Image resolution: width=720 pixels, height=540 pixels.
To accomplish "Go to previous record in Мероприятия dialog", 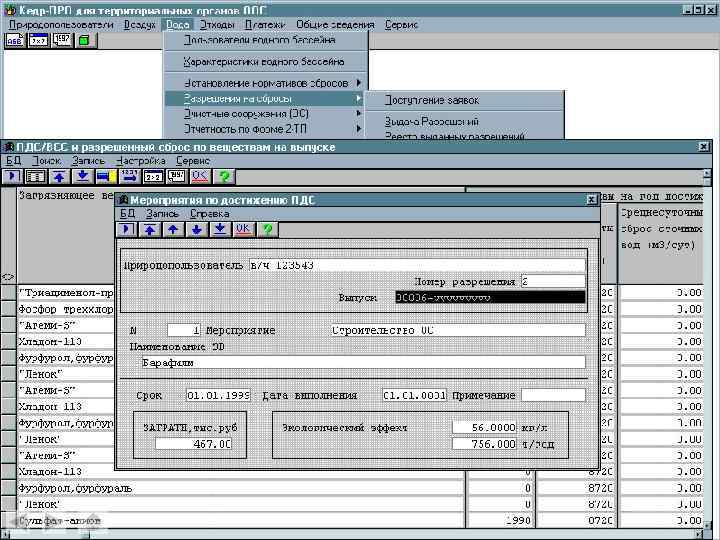I will [x=173, y=230].
